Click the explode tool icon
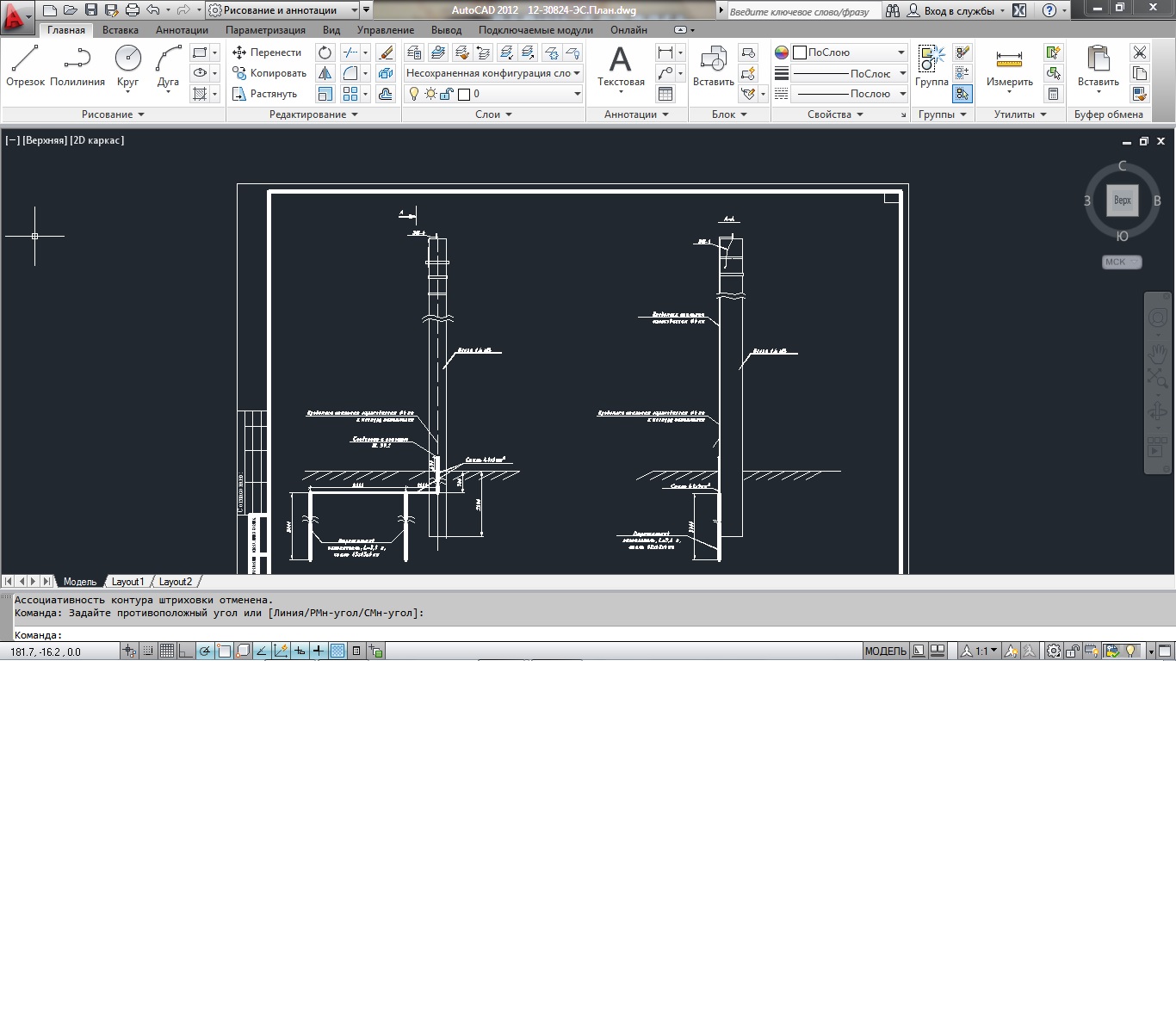 (x=386, y=73)
